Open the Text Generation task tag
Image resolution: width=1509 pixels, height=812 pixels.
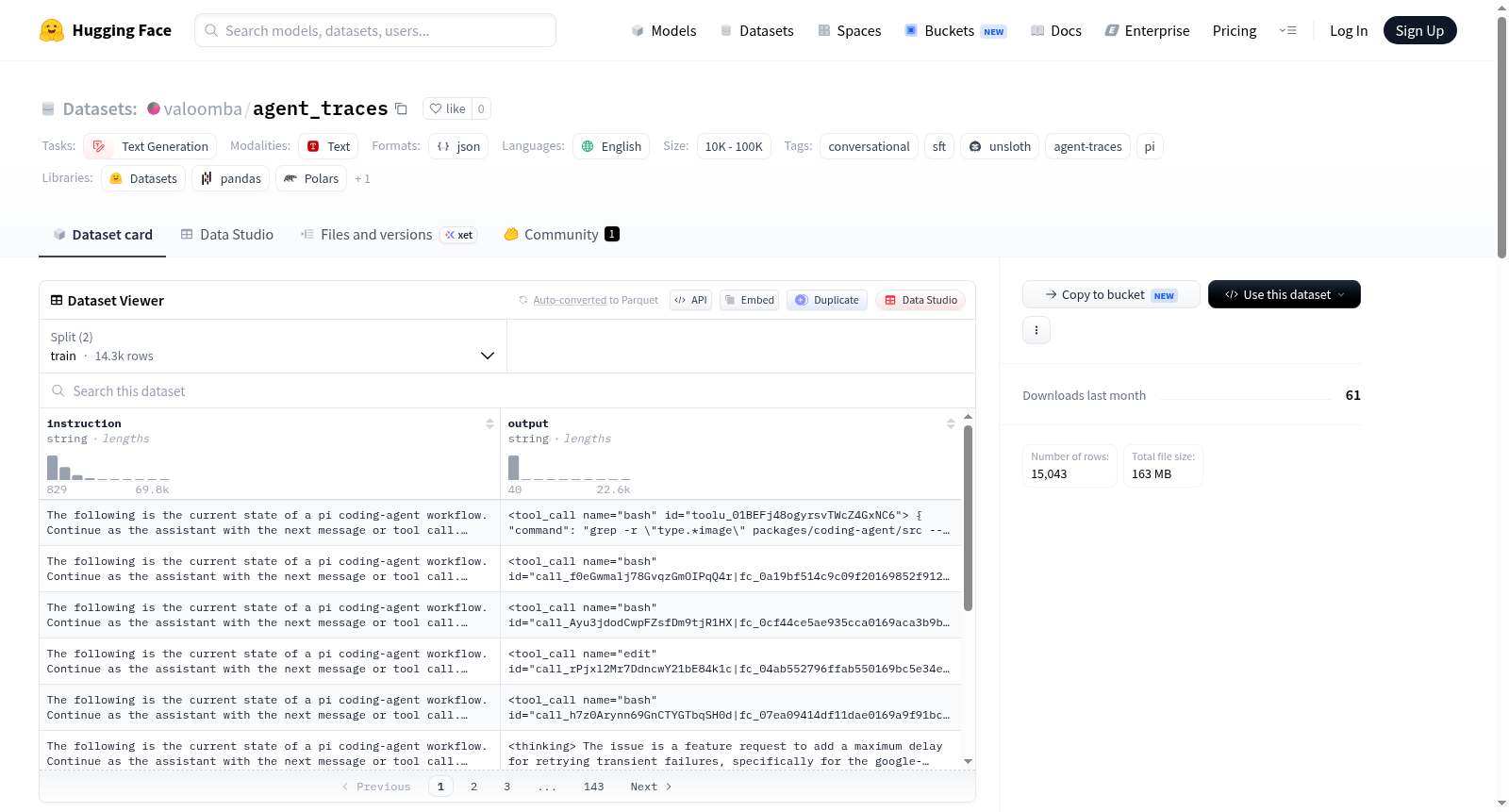(150, 146)
